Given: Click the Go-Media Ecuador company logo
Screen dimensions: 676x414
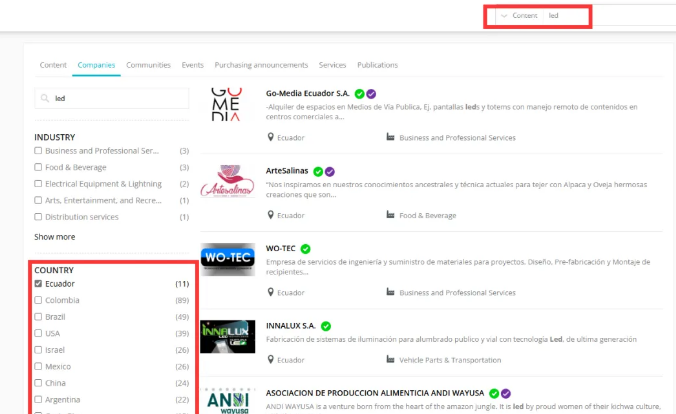Looking at the screenshot, I should (226, 105).
